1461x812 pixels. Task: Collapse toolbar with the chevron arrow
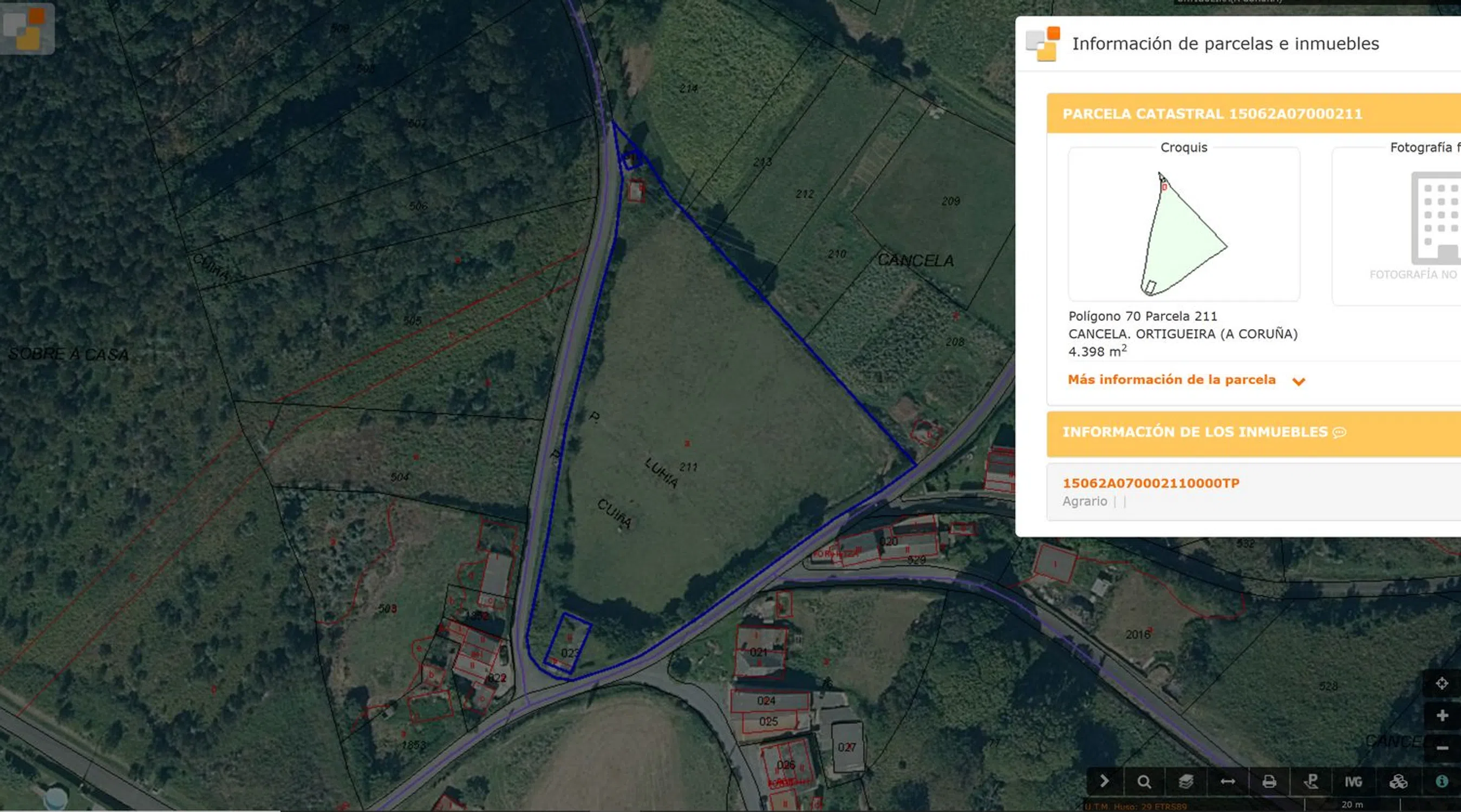click(x=1104, y=782)
